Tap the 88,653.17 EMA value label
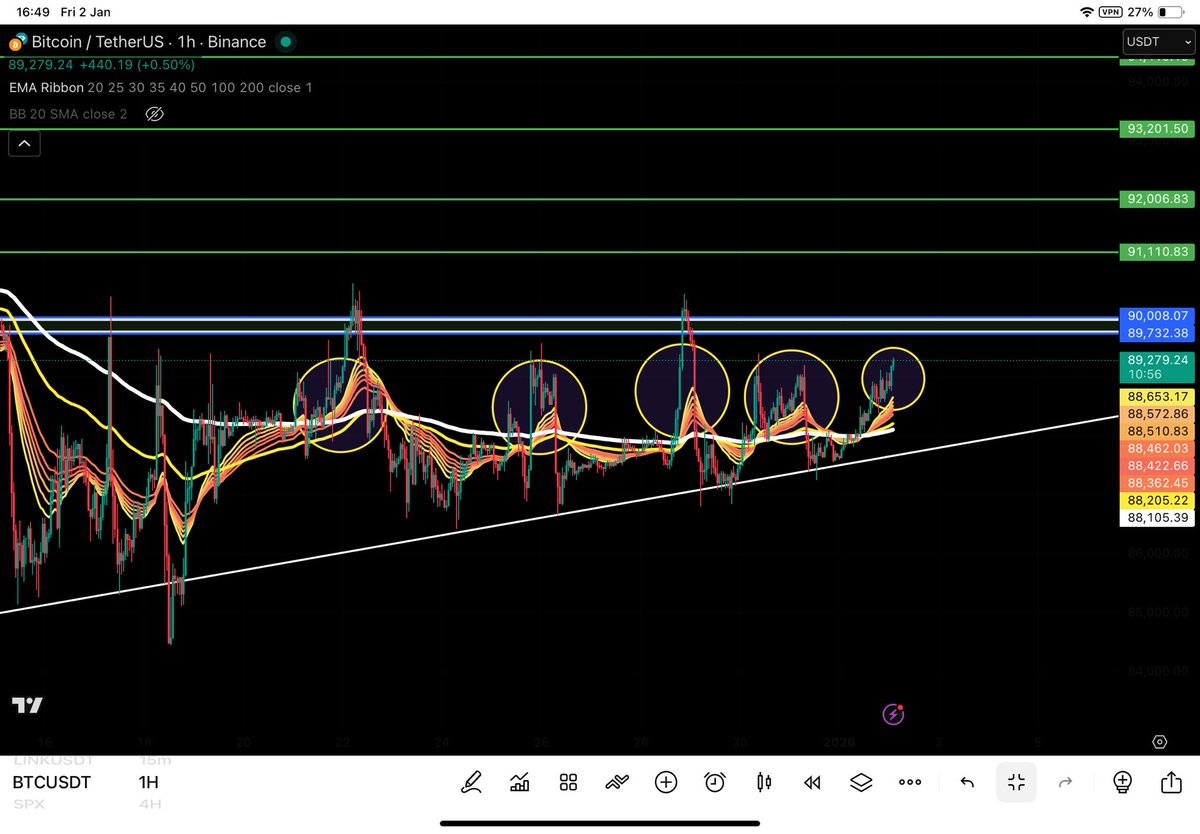 1158,396
